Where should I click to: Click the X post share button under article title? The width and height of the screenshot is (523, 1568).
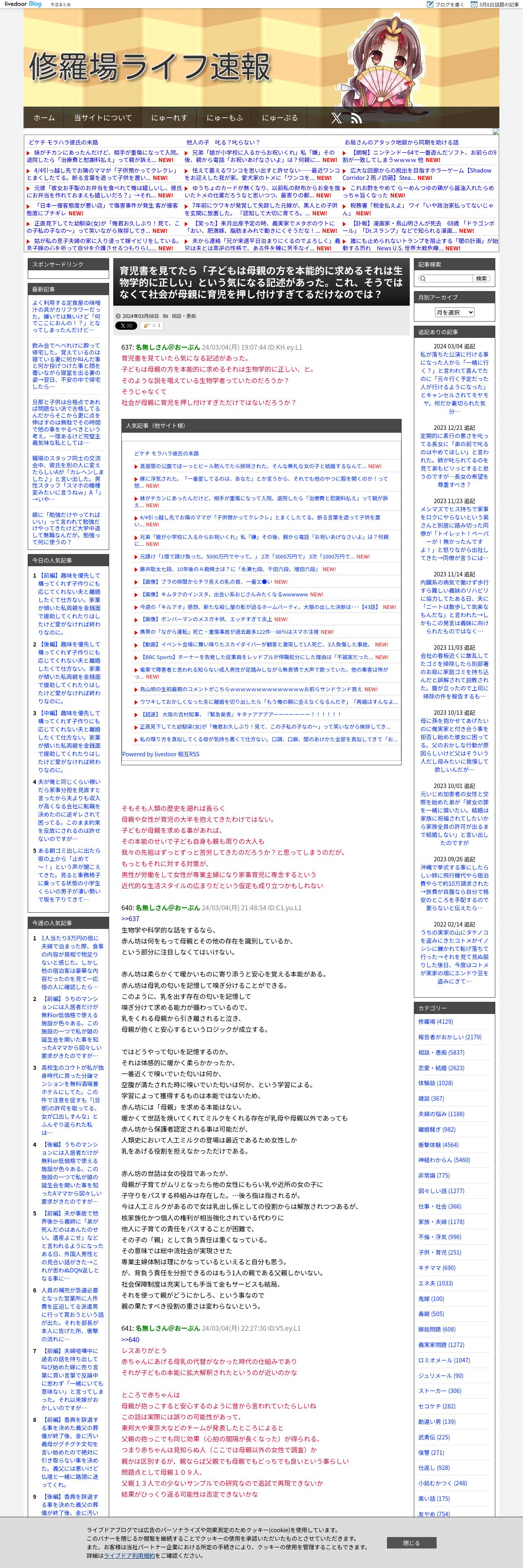click(126, 326)
